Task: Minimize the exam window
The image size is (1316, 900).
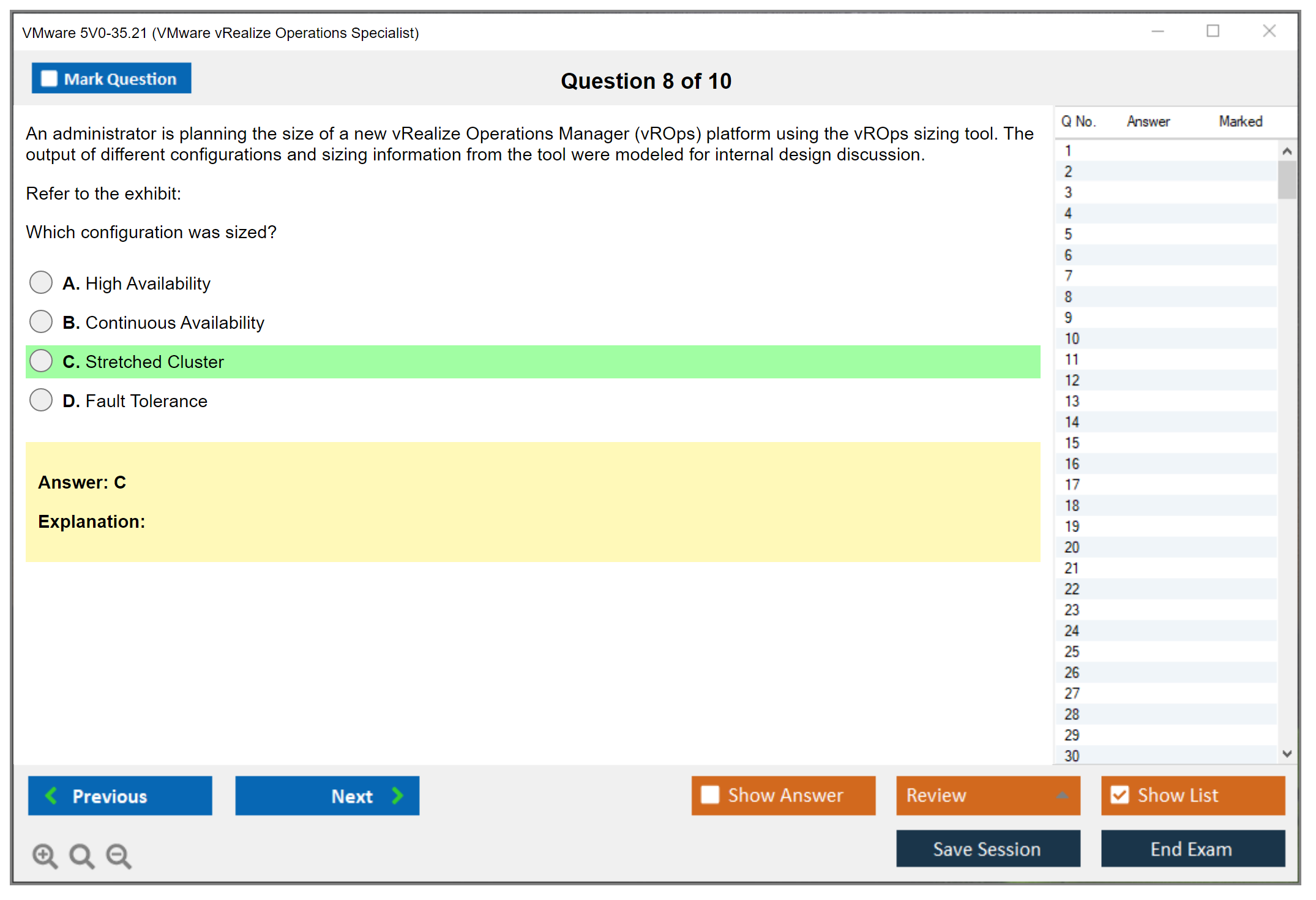Action: click(x=1157, y=31)
